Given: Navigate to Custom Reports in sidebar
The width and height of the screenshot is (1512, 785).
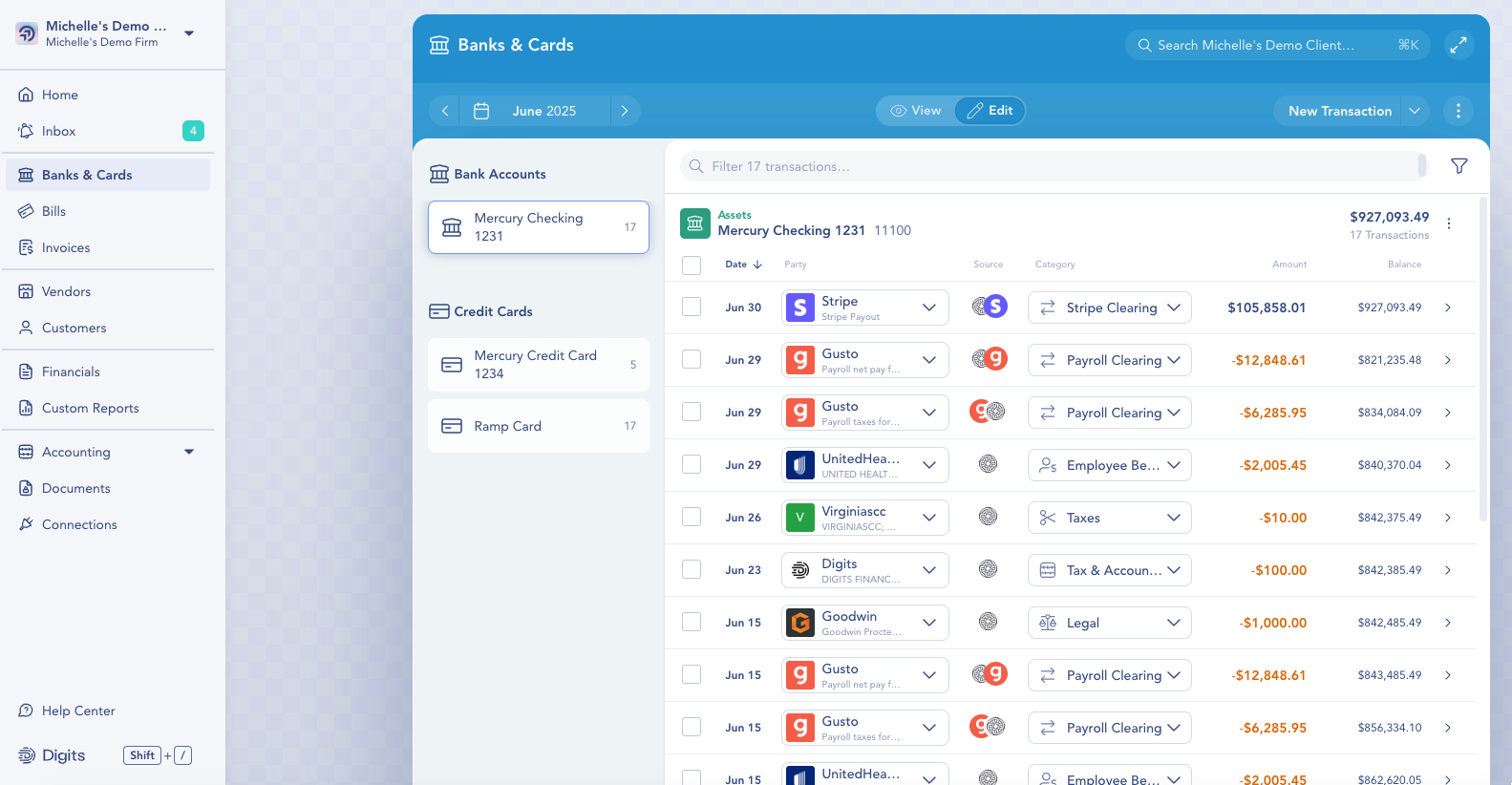Looking at the screenshot, I should (x=90, y=408).
